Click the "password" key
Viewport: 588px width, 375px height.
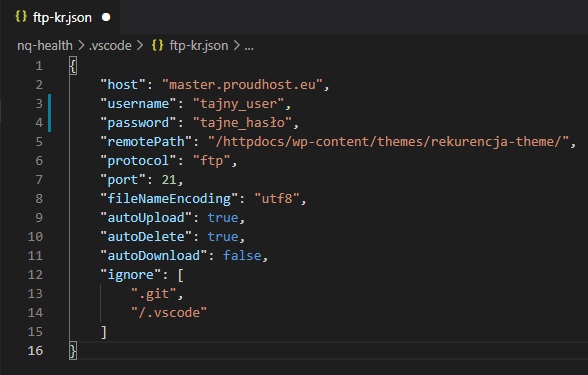pyautogui.click(x=138, y=123)
